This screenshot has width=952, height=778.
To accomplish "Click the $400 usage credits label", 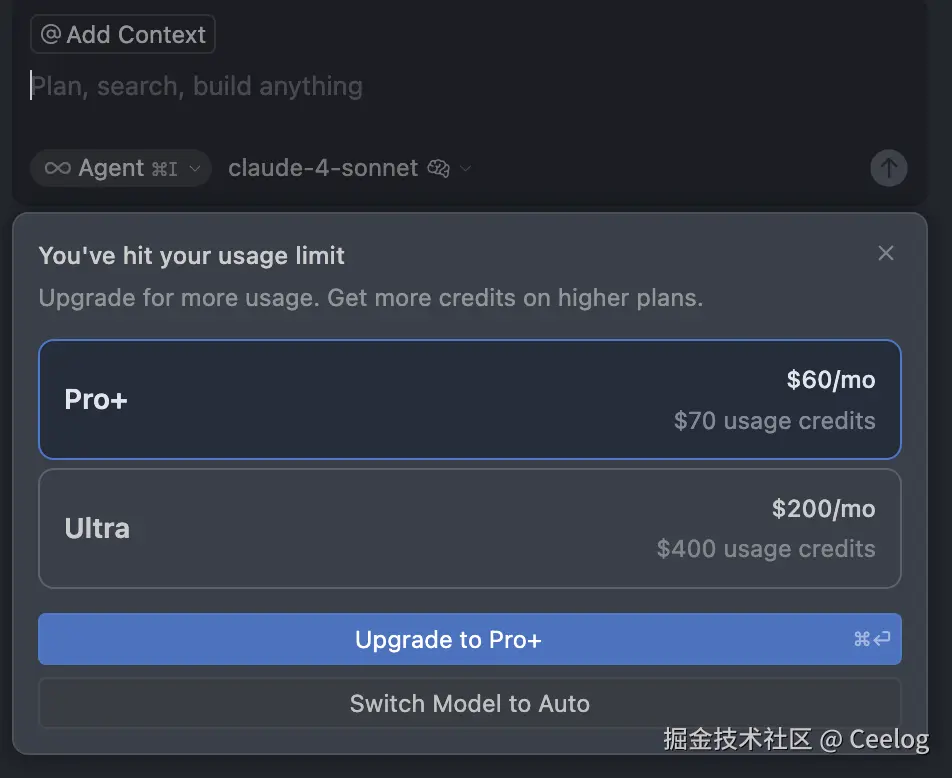I will [x=766, y=549].
